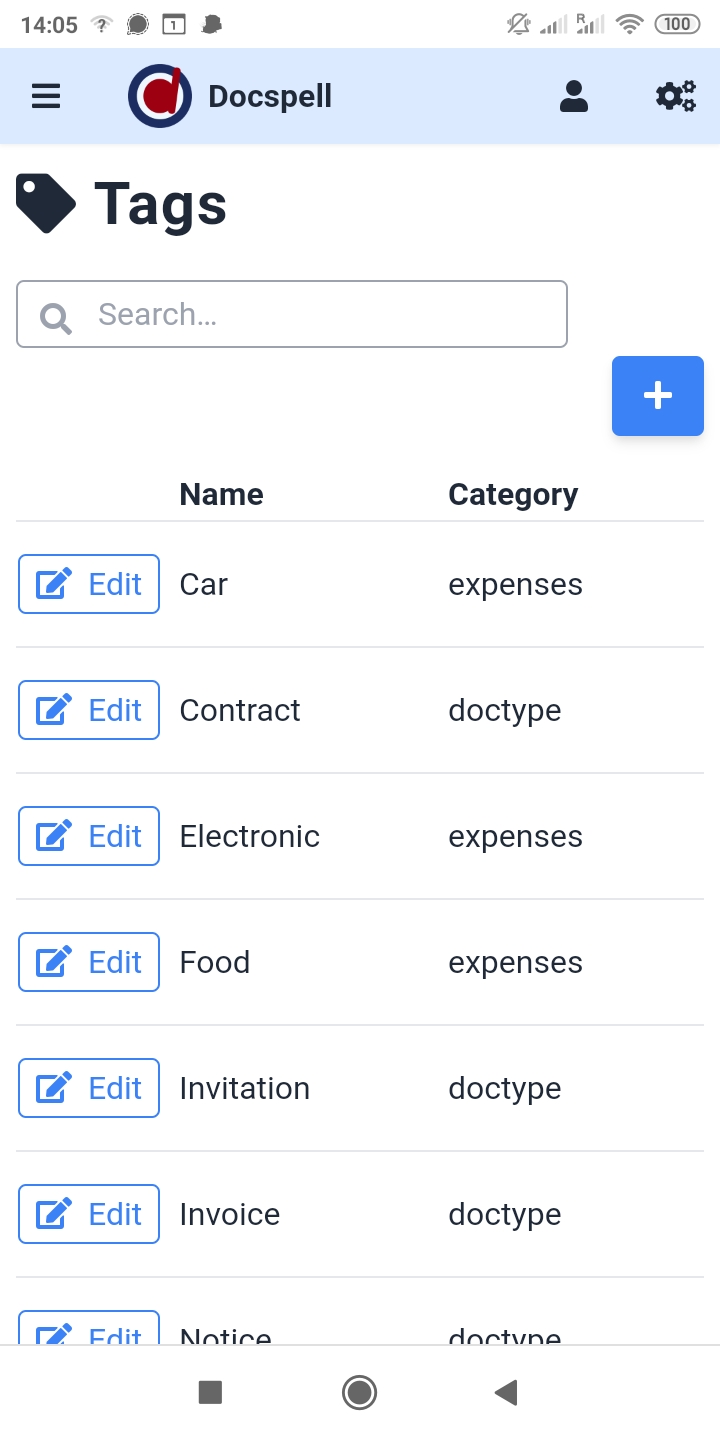This screenshot has width=720, height=1440.
Task: Tap the recent apps square button
Action: 210,1392
